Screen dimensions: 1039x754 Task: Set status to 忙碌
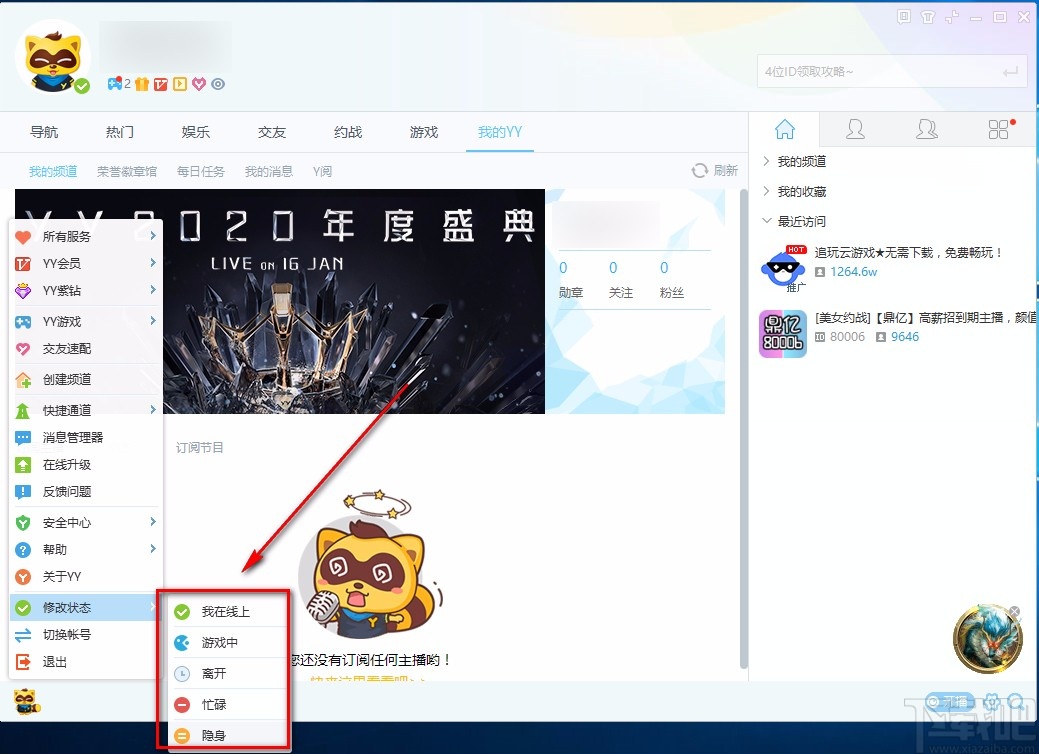[224, 704]
